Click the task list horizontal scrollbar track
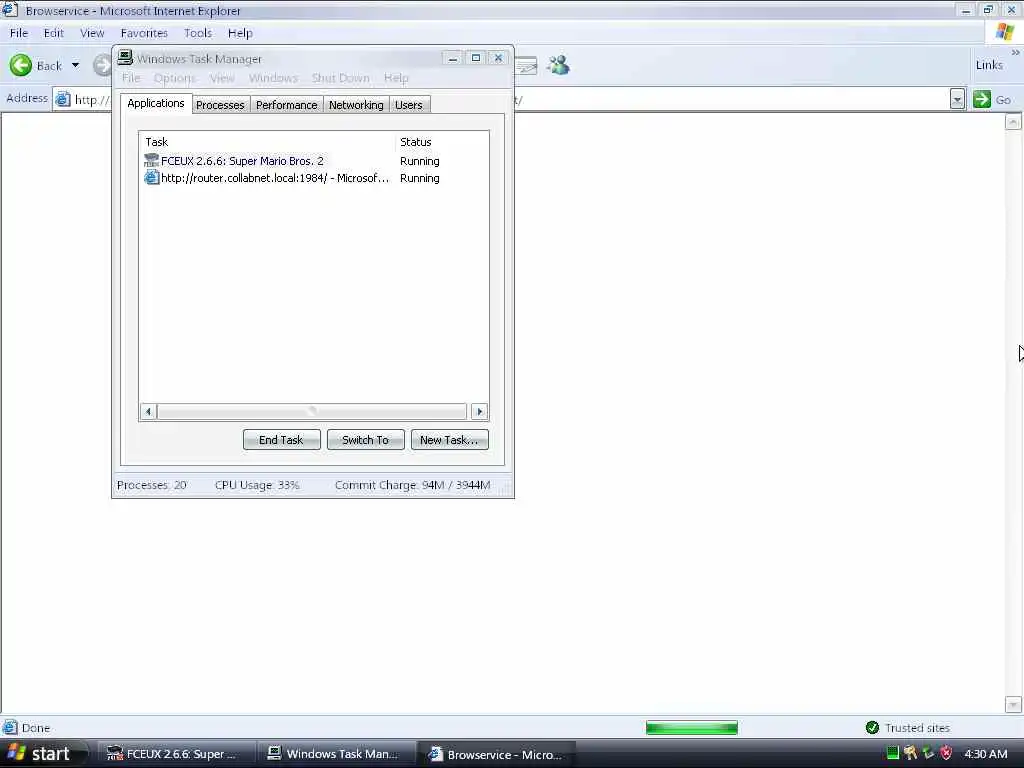Image resolution: width=1024 pixels, height=768 pixels. [x=312, y=411]
